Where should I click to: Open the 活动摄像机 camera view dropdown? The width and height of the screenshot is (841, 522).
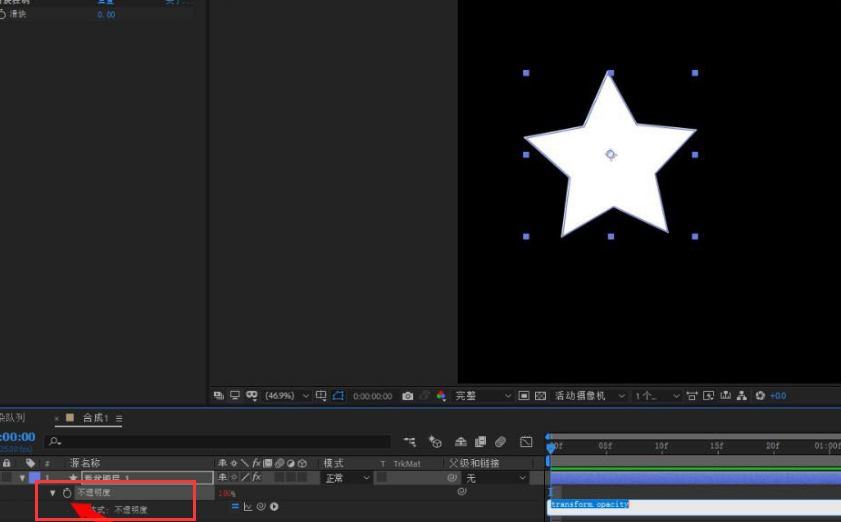click(x=590, y=396)
